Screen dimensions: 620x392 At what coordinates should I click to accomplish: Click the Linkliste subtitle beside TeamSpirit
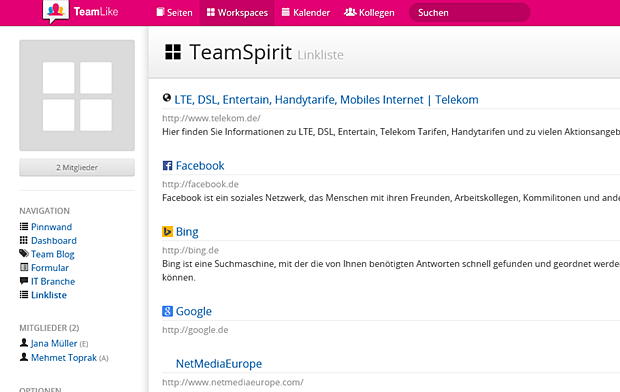[x=320, y=55]
